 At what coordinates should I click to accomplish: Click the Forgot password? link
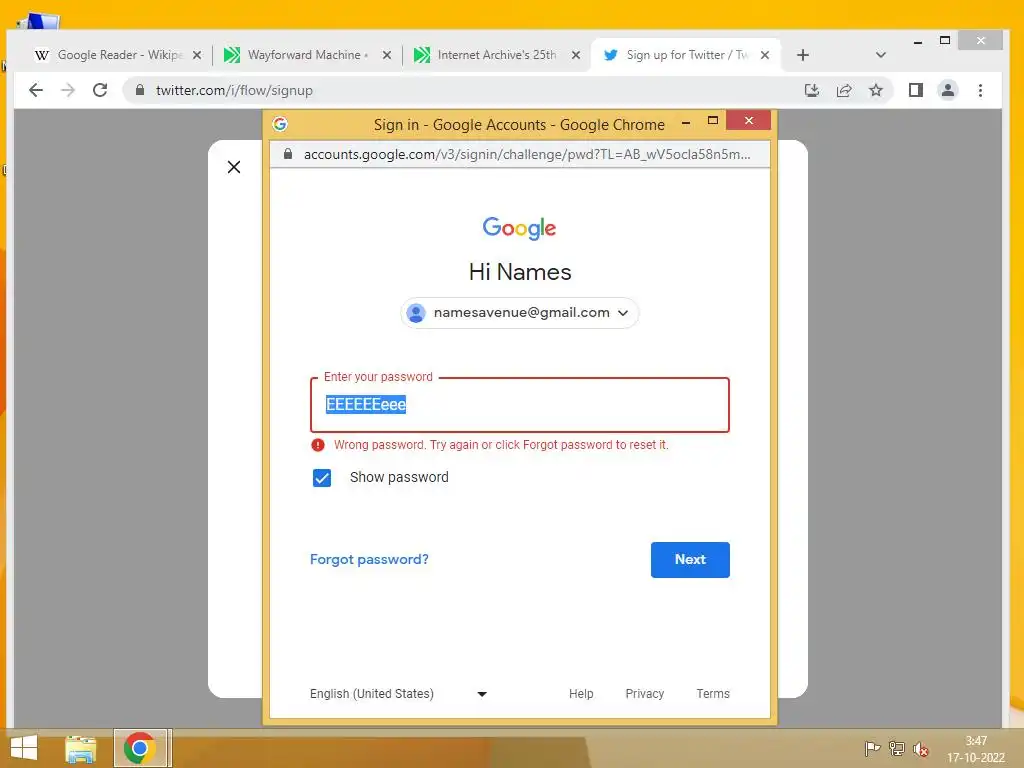click(x=369, y=560)
